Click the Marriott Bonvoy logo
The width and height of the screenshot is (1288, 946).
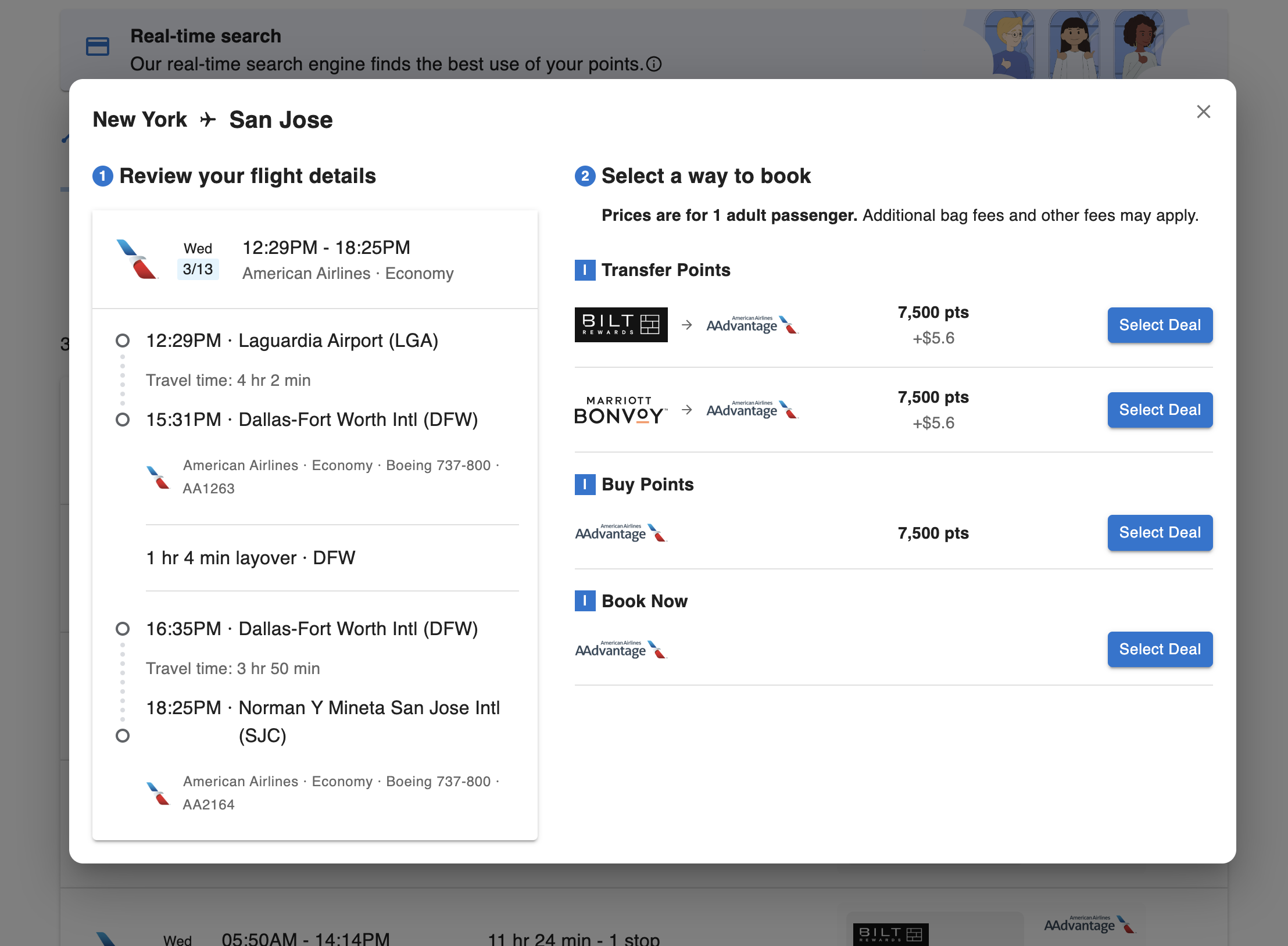620,410
